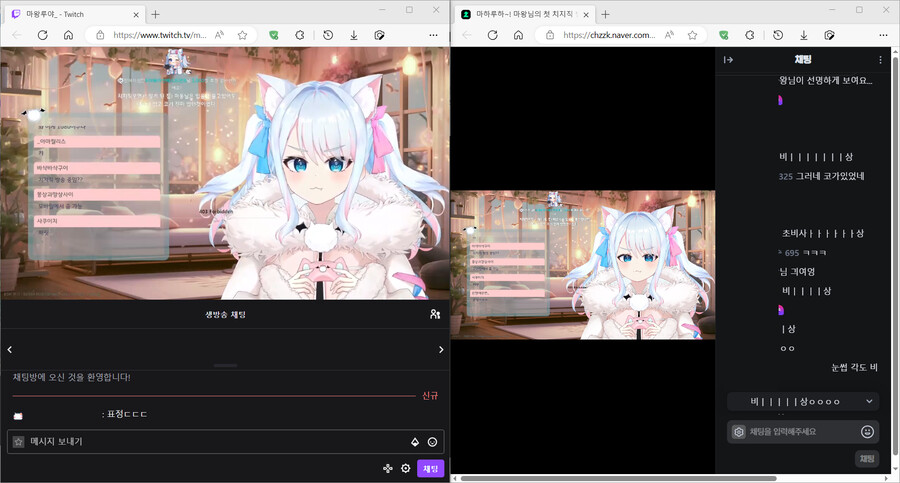Click the Chzzk horizontal scrollbar
The width and height of the screenshot is (900, 483).
tap(619, 478)
